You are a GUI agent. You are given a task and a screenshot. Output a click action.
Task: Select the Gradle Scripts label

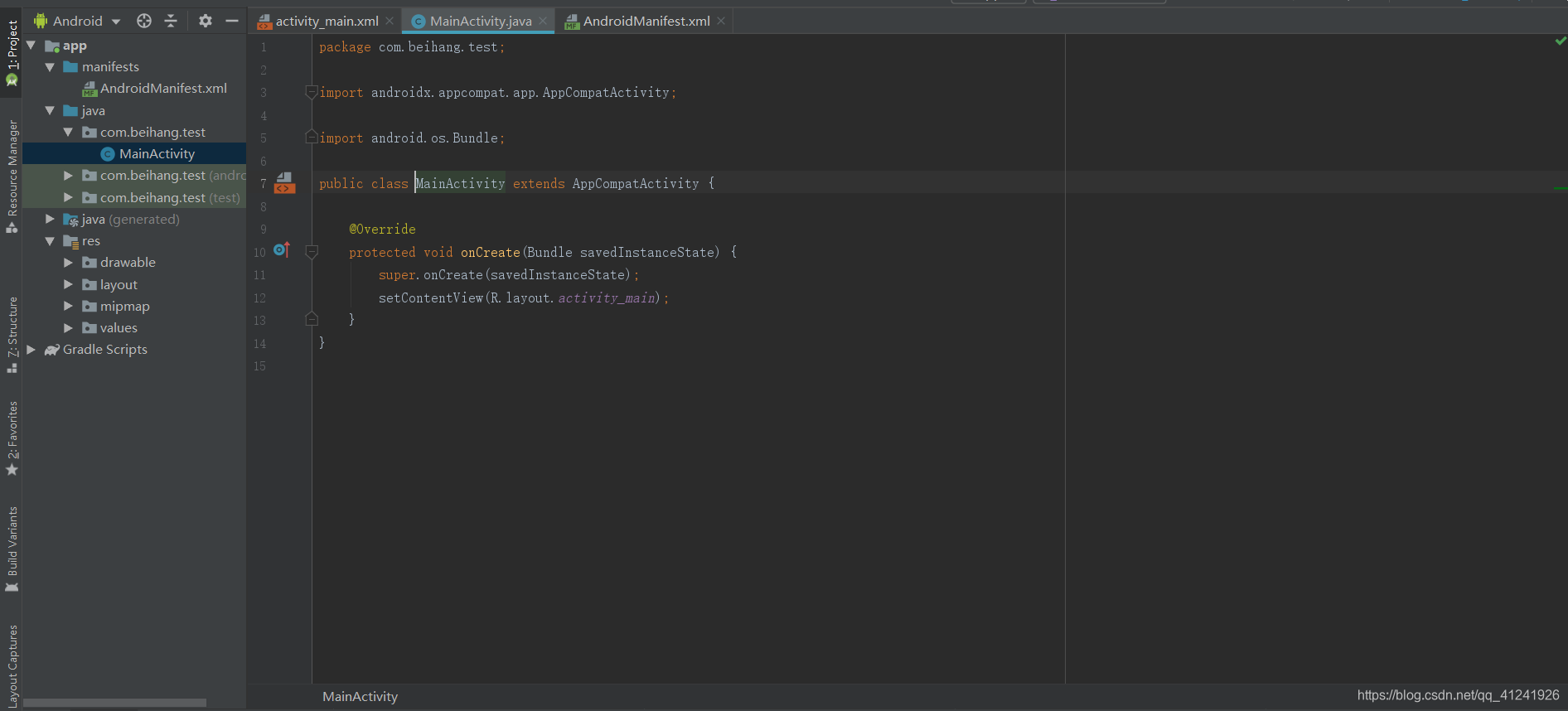click(x=105, y=350)
